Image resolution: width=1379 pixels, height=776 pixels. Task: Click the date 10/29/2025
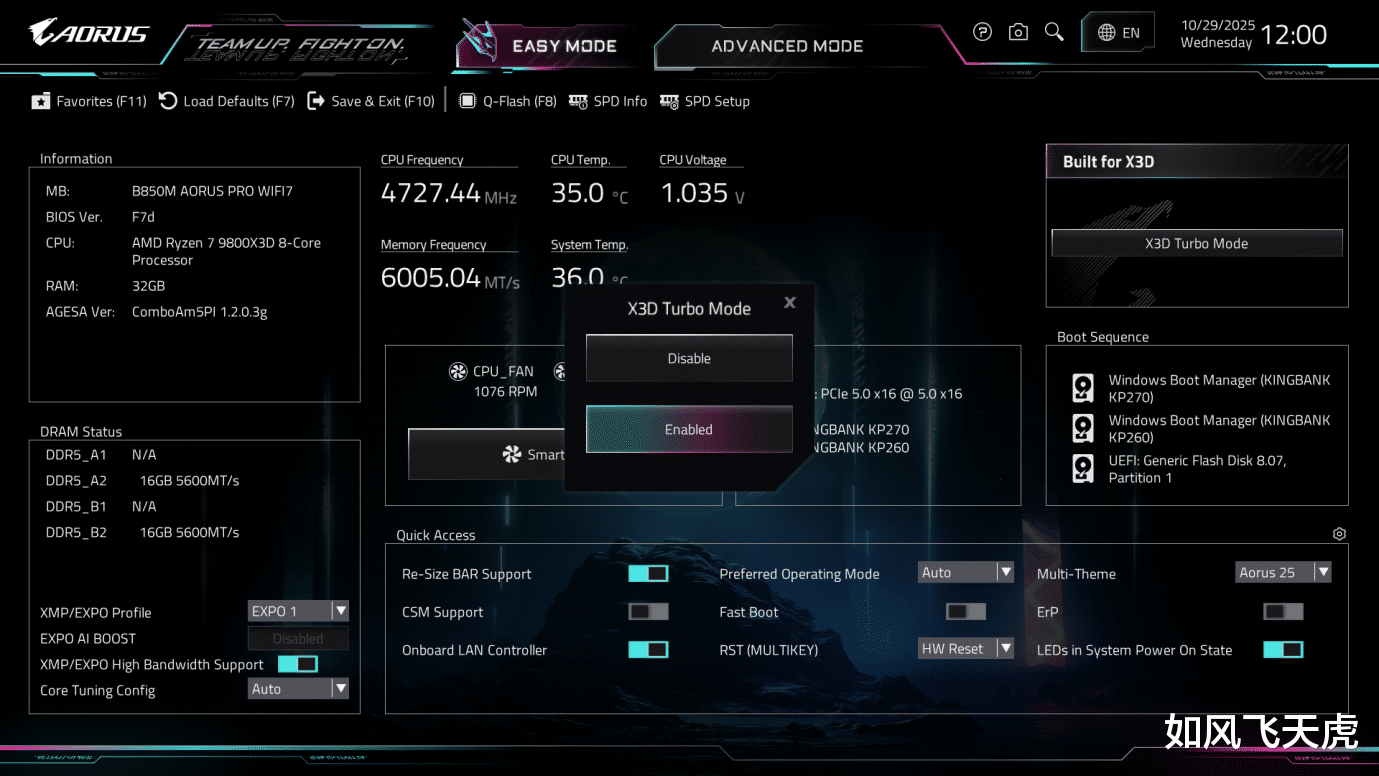[1217, 25]
